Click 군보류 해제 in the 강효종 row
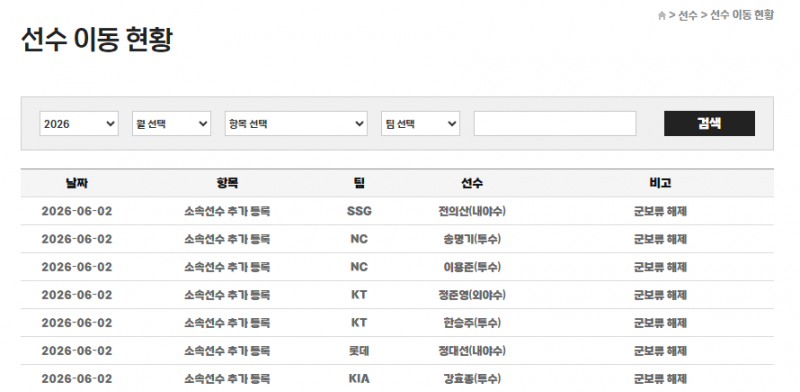 660,379
